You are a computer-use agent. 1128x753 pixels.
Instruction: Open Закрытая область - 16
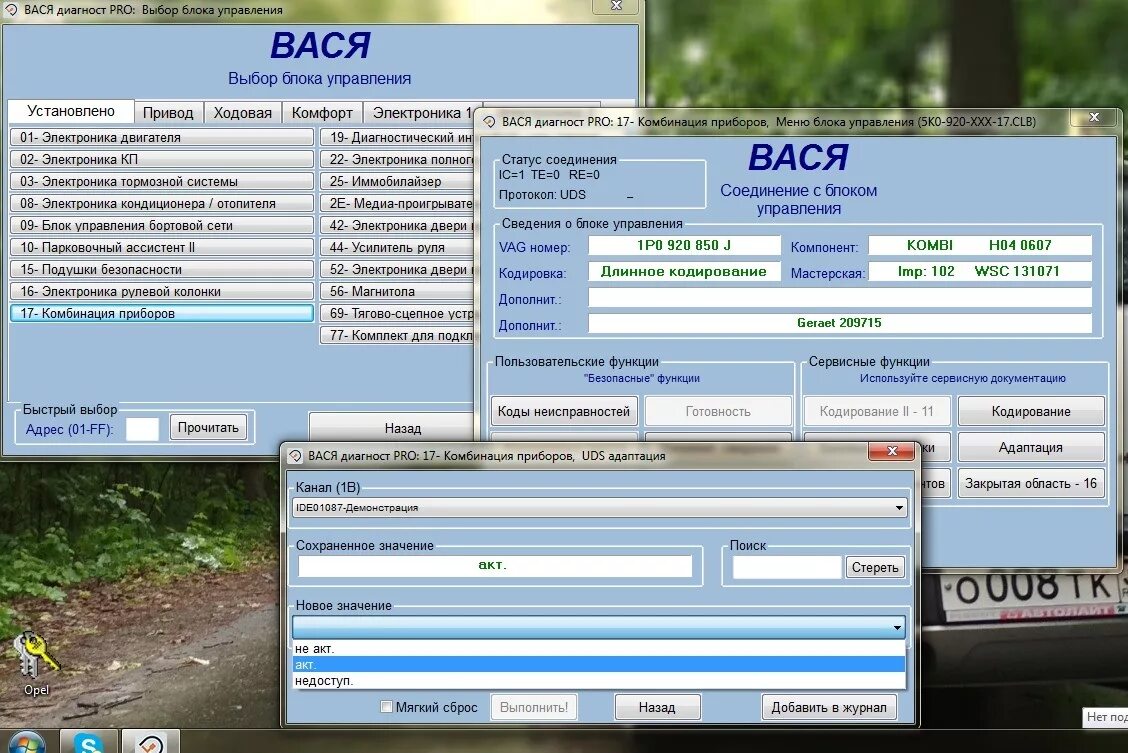1031,483
